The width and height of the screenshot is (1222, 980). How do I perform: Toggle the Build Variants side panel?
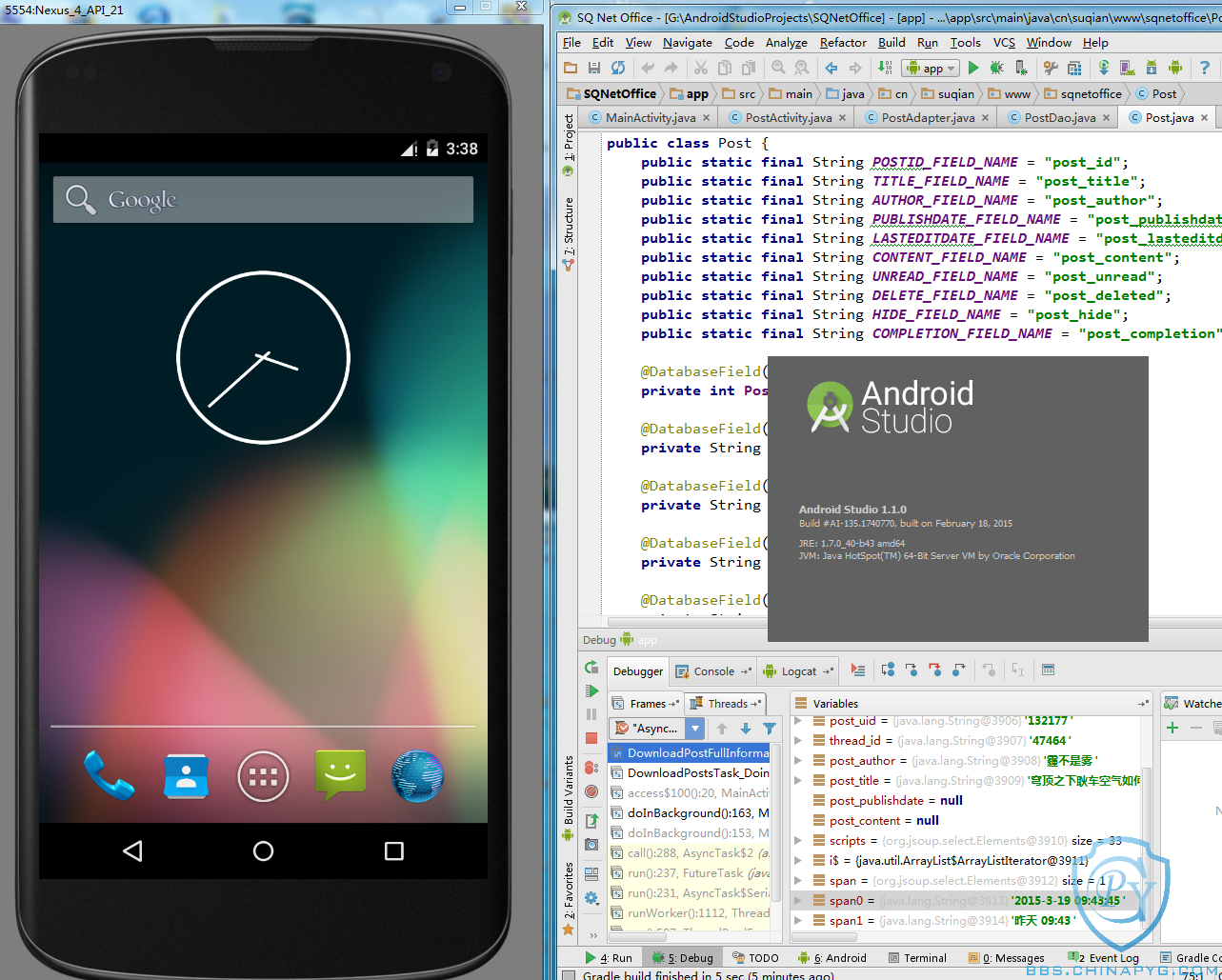(x=569, y=798)
